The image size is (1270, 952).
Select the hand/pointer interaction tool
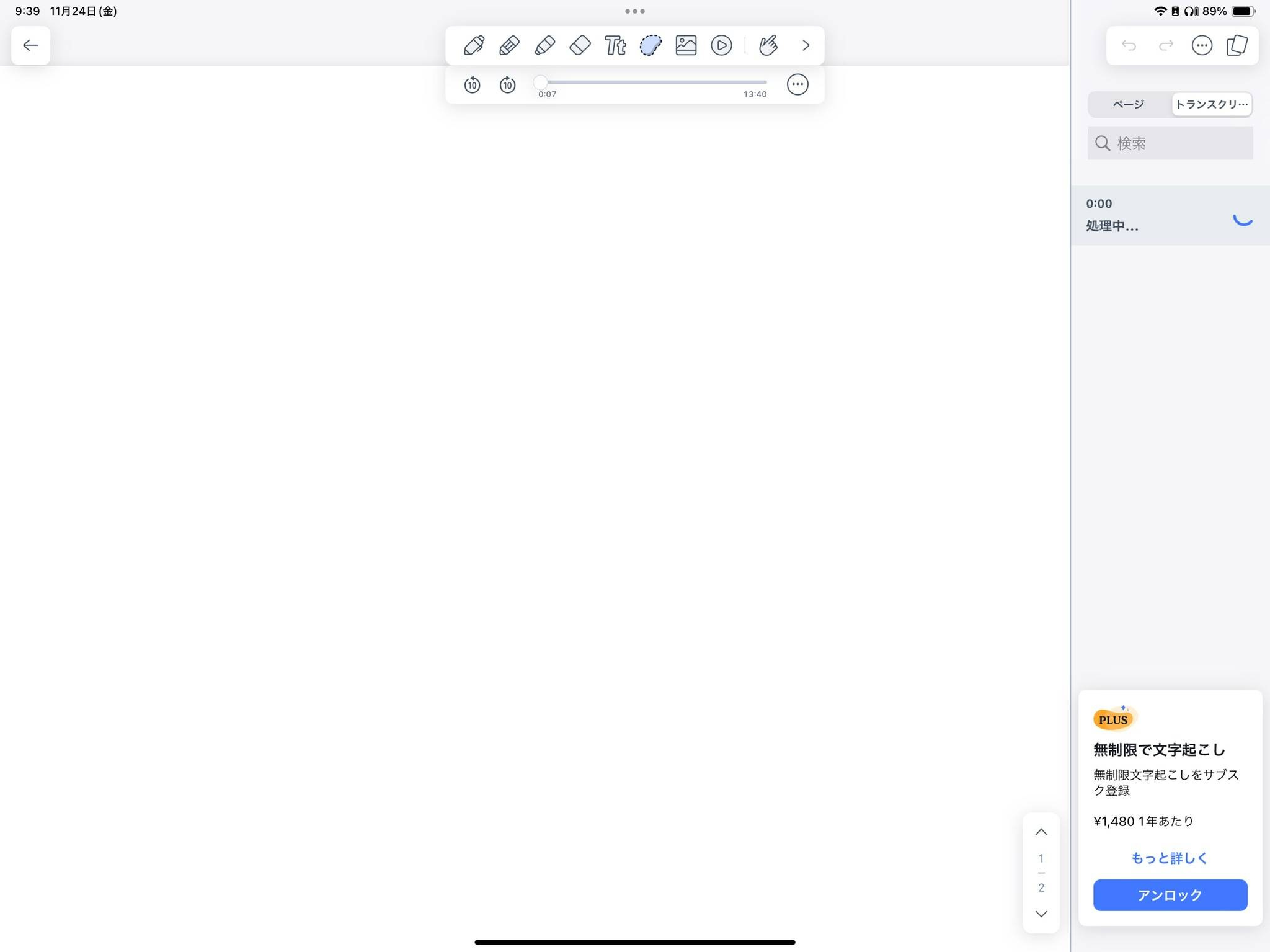768,45
